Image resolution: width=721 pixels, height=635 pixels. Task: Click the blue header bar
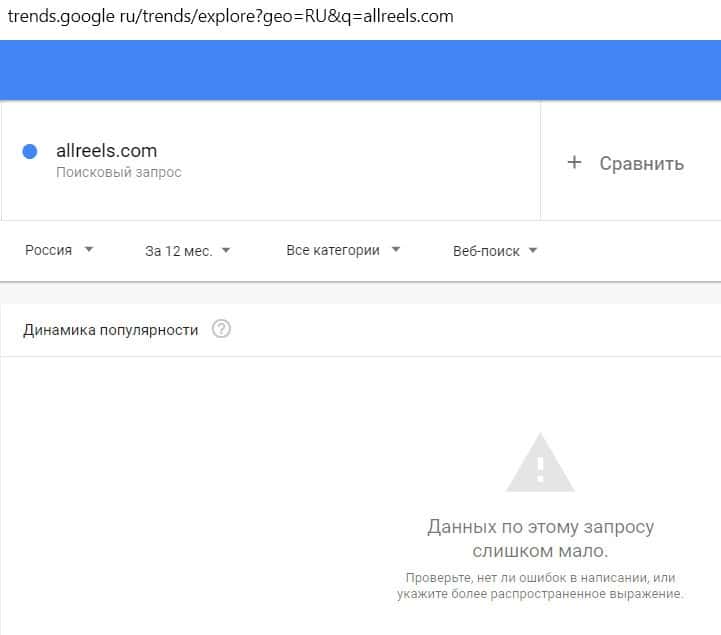tap(360, 70)
